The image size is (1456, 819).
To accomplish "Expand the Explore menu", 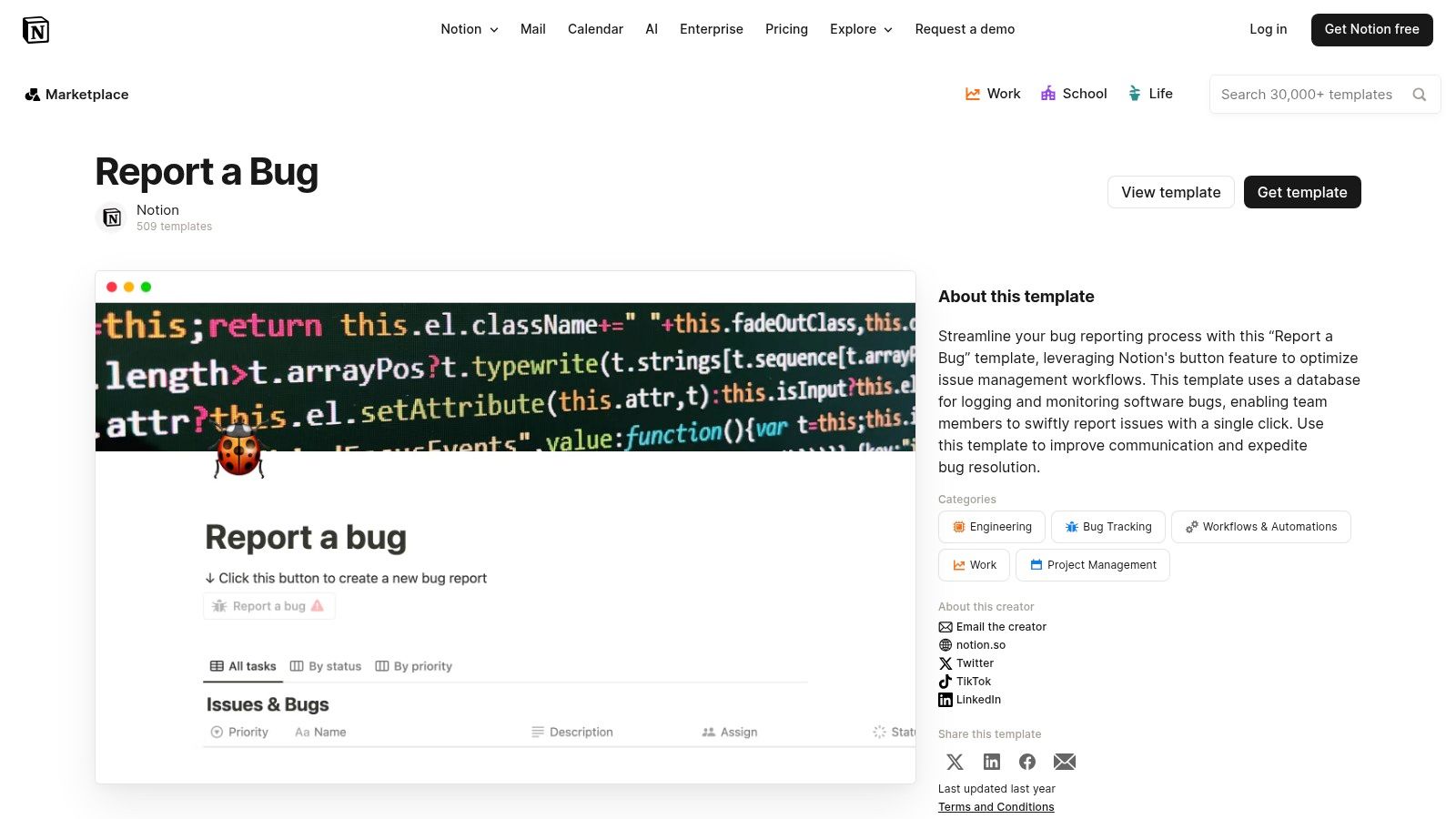I will click(860, 29).
